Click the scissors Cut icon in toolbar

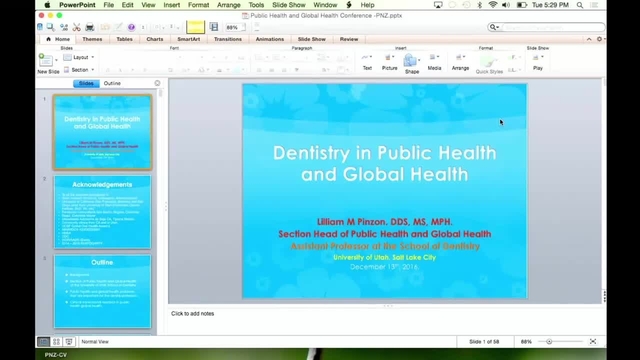coord(76,27)
